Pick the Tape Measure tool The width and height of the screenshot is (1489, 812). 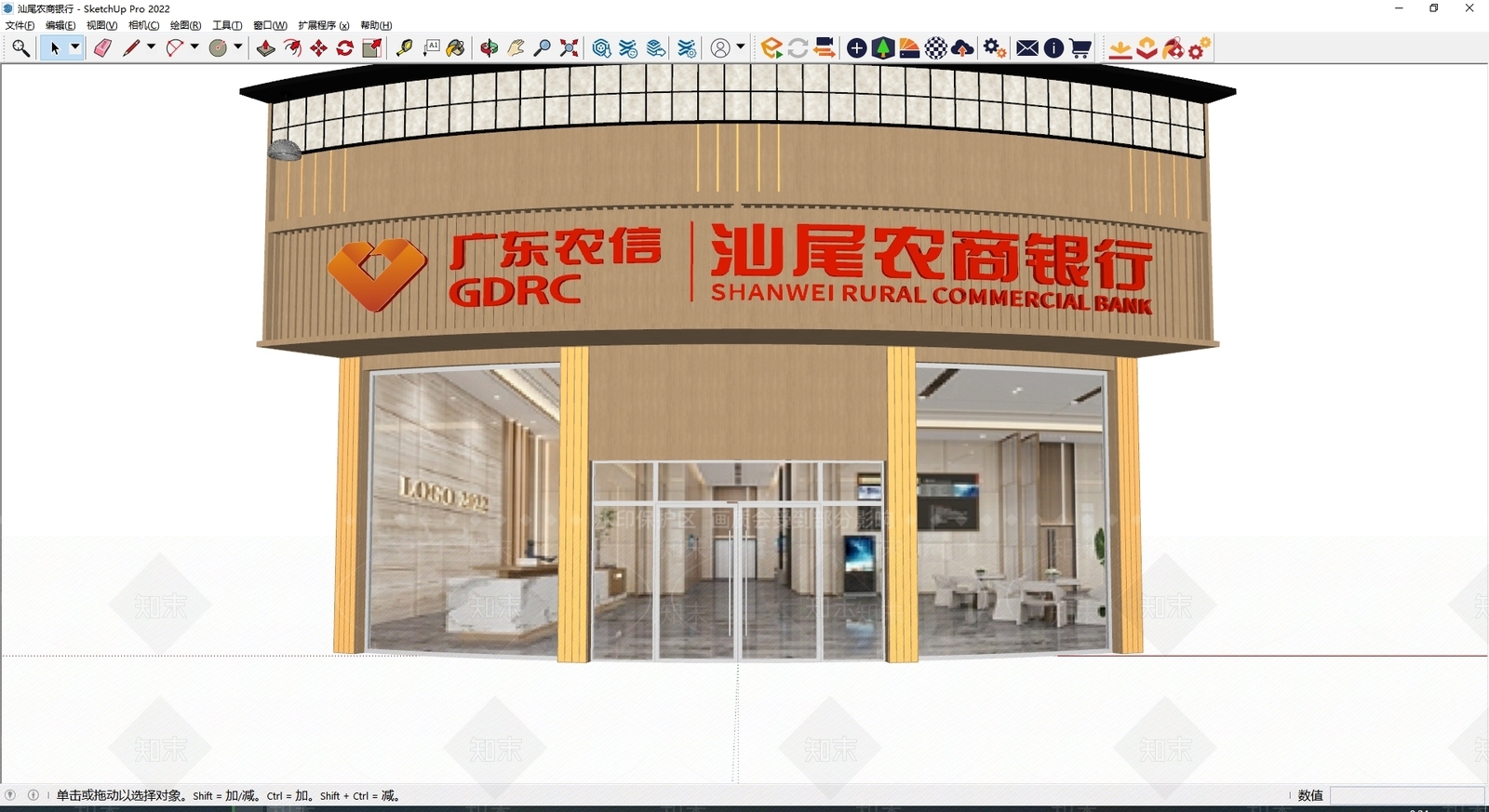(x=404, y=48)
